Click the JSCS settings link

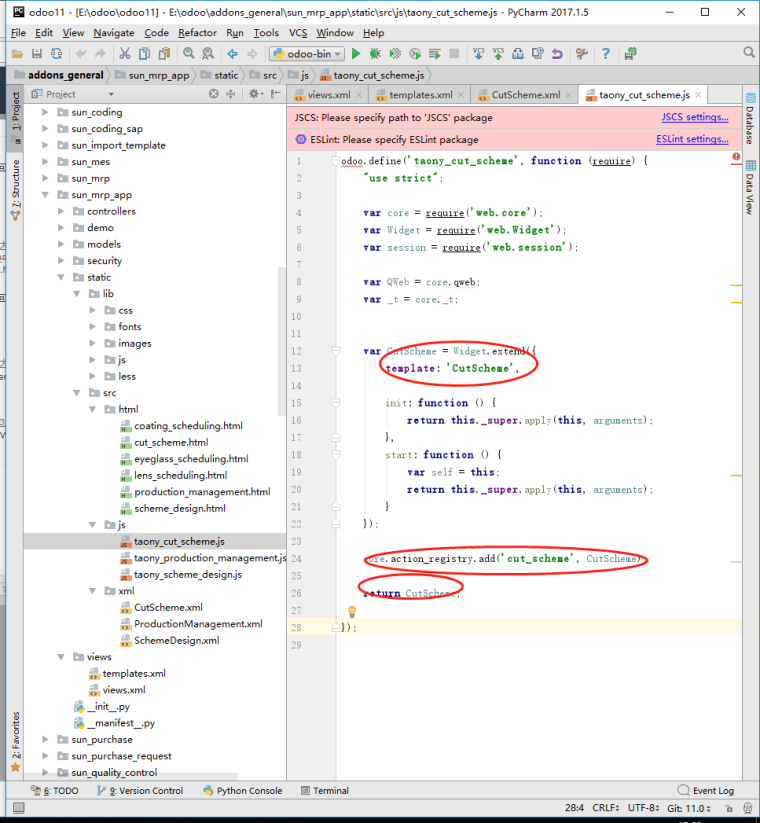(695, 117)
